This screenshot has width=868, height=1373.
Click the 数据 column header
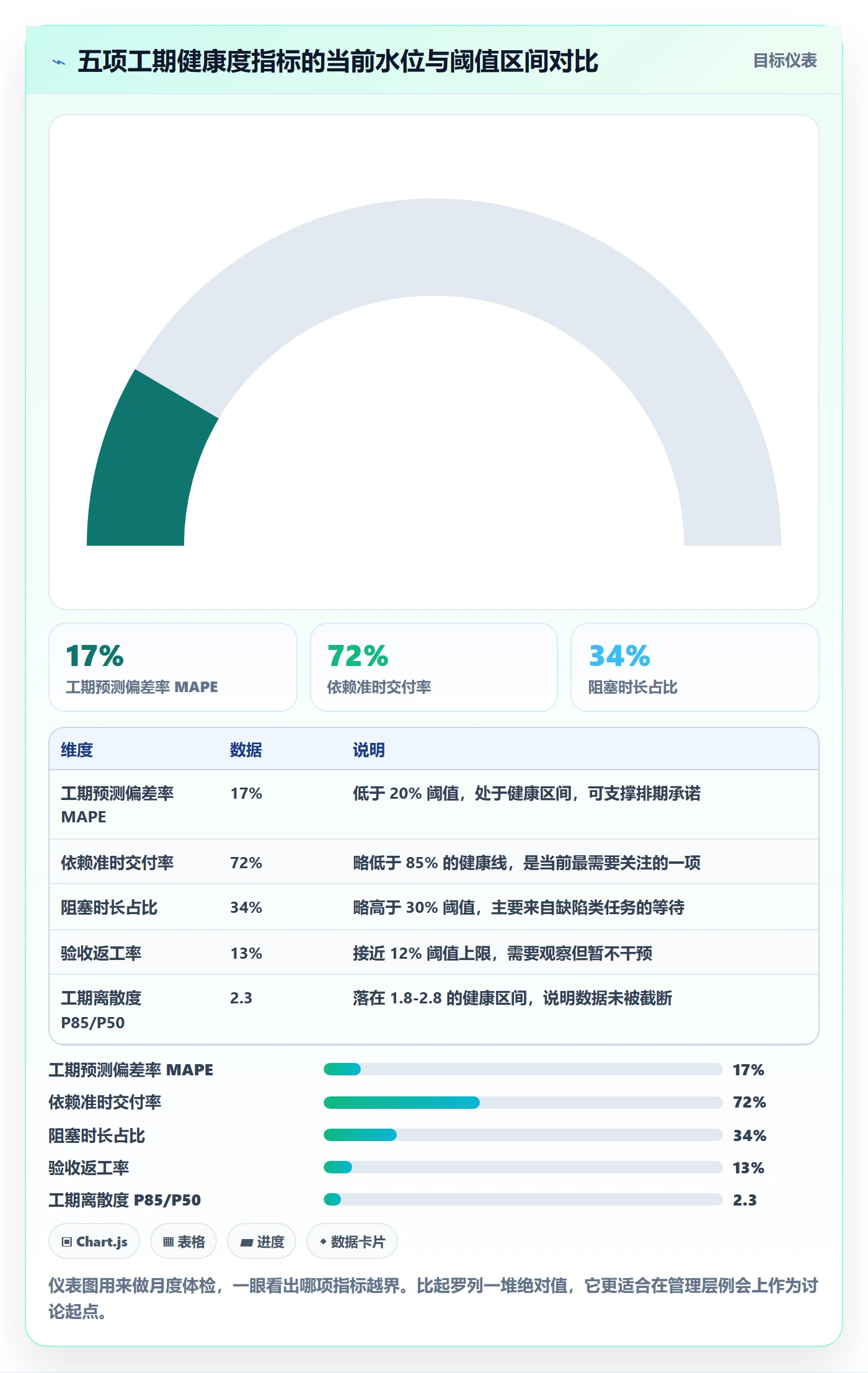pos(246,750)
